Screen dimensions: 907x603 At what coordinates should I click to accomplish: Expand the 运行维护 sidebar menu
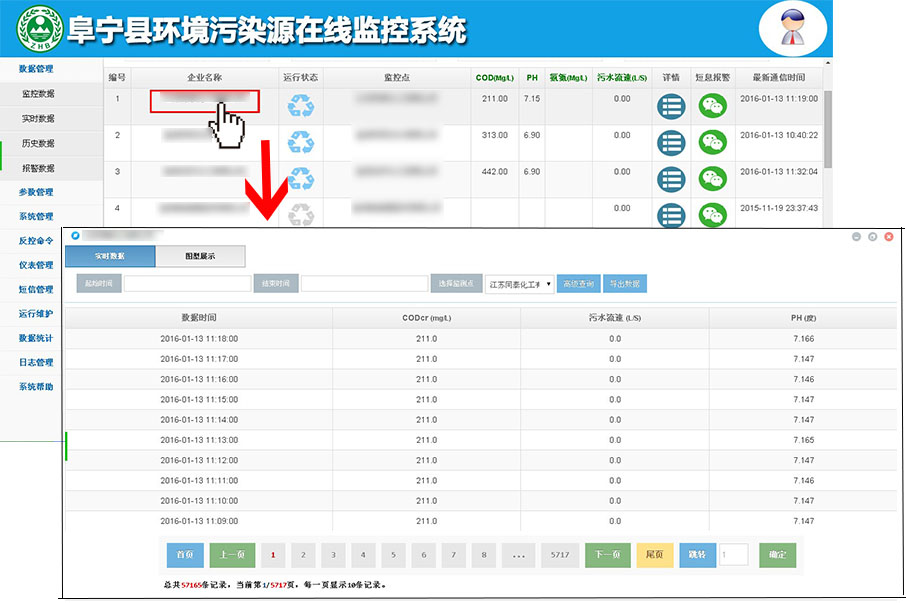point(36,314)
